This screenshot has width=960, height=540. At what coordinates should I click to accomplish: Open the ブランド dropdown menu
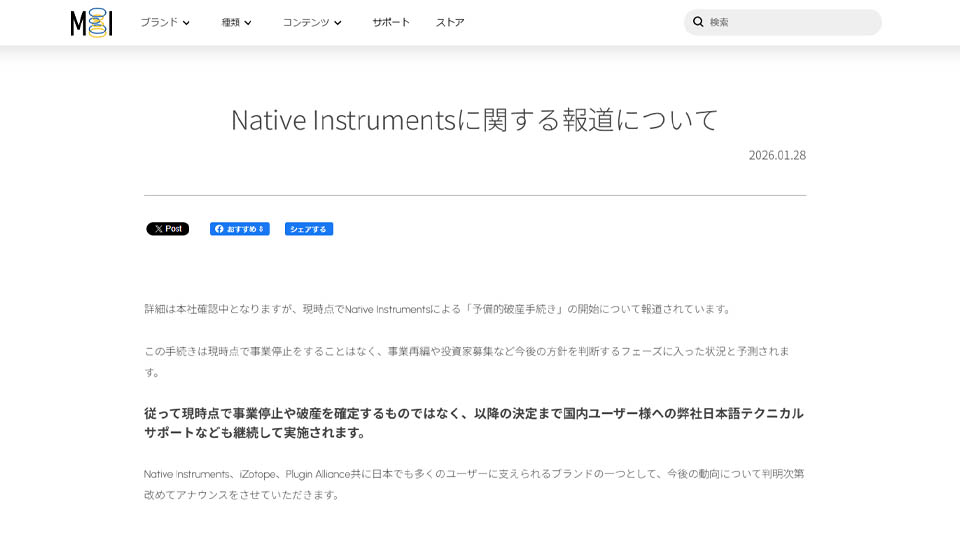(165, 23)
